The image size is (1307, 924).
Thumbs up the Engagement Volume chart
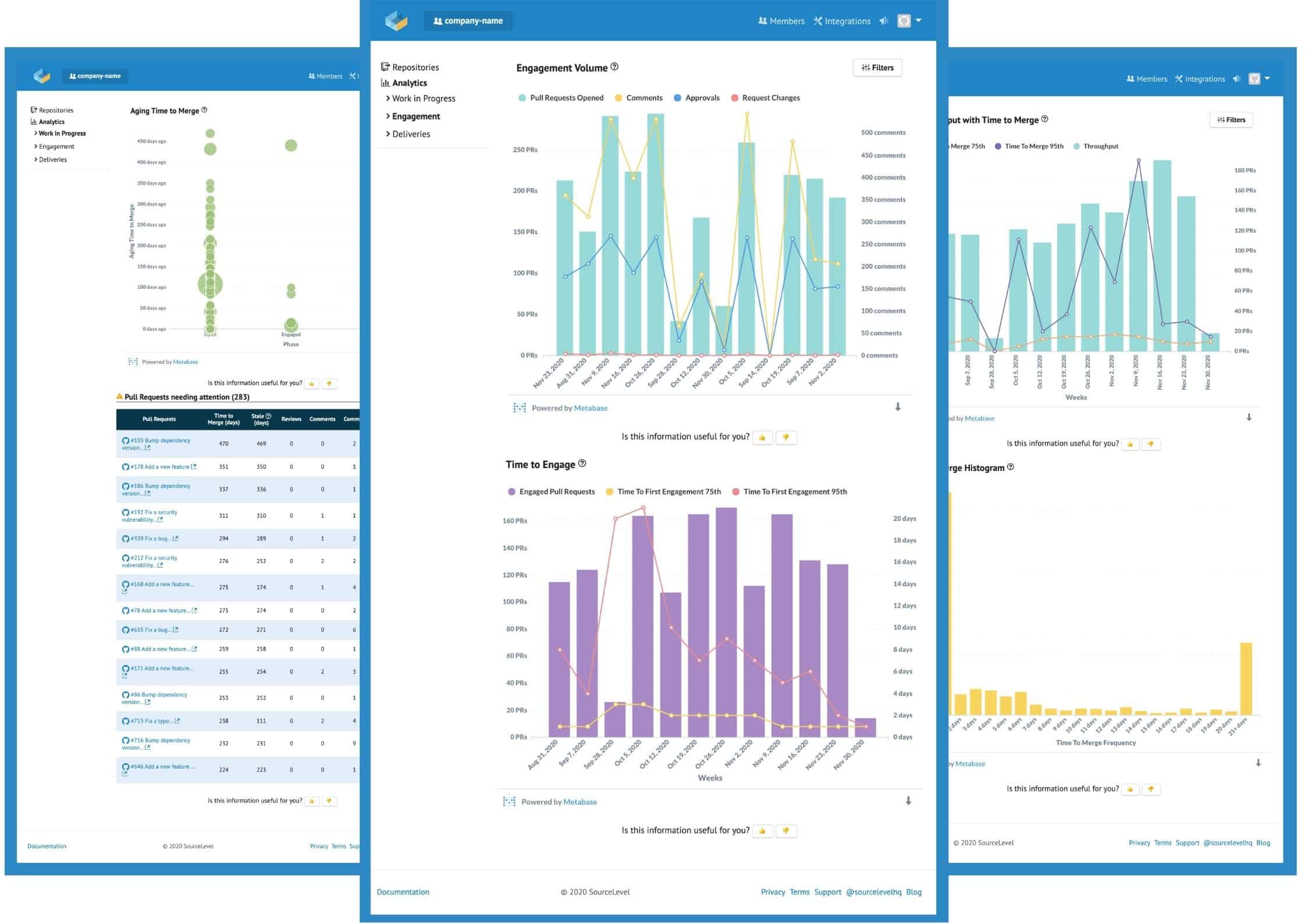(763, 437)
